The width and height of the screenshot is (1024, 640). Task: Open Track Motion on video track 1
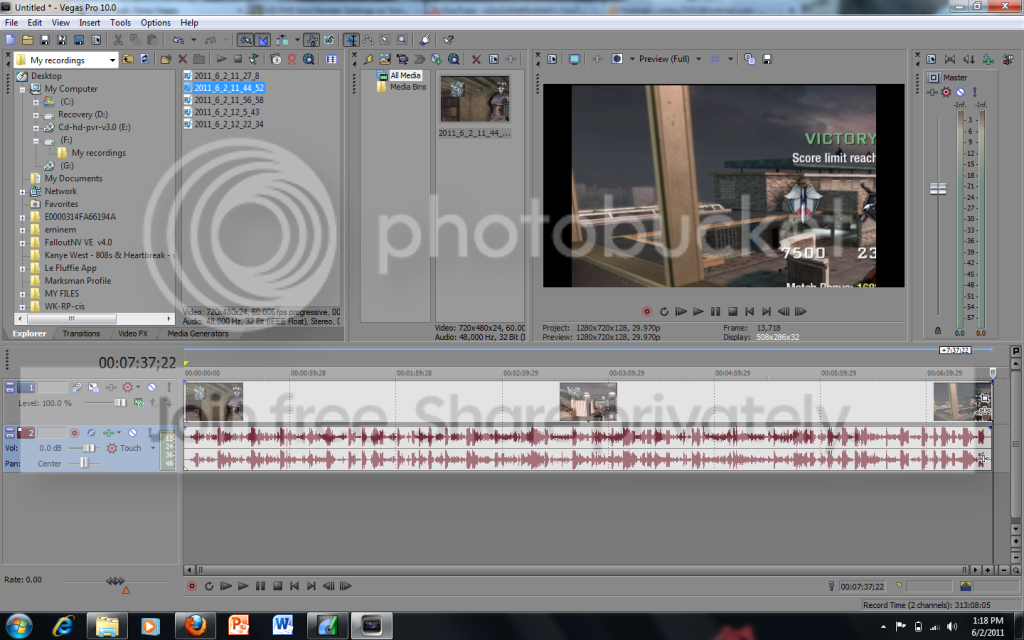(93, 387)
